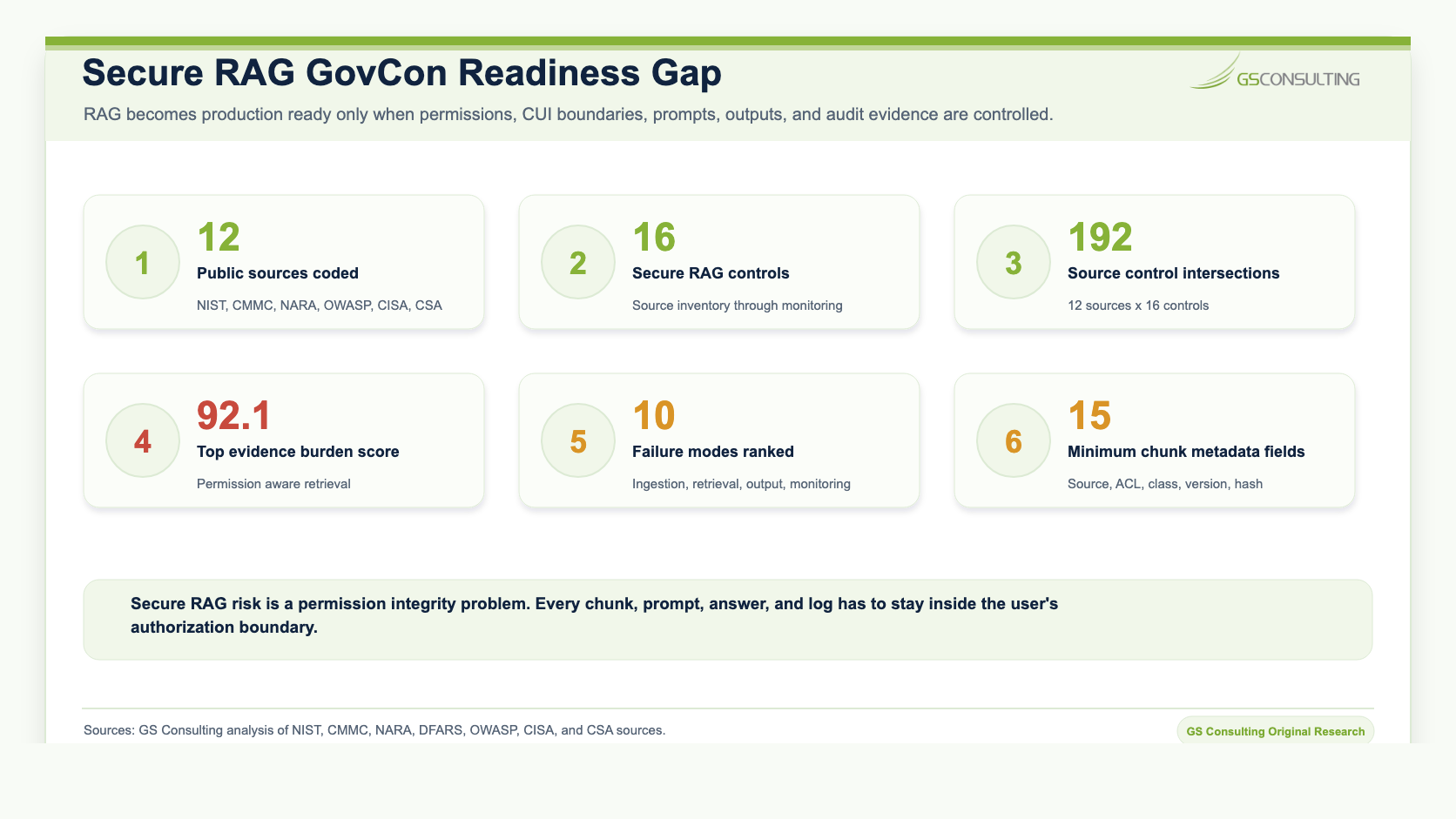Click the orange value 15
1456x819 pixels.
1089,415
